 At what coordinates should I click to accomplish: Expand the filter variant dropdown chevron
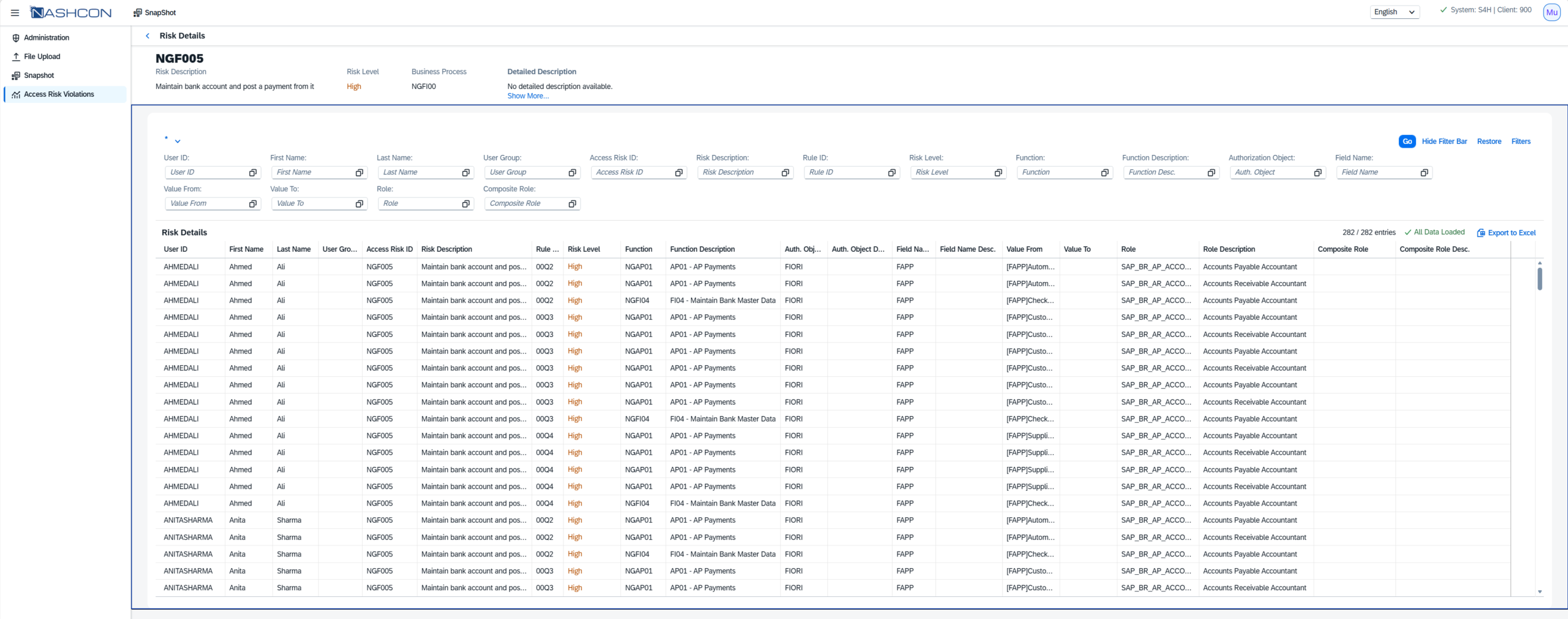click(178, 142)
